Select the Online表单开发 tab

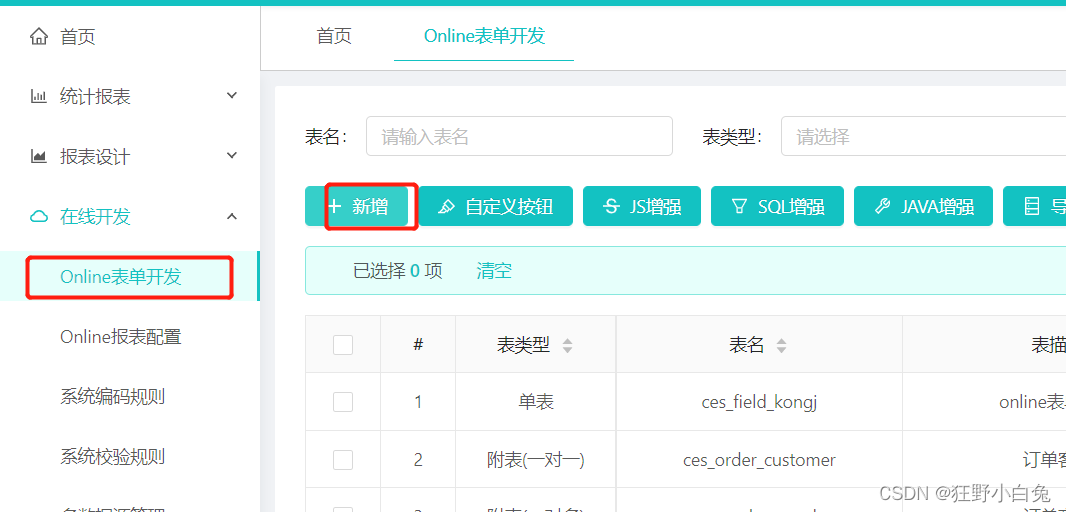coord(484,36)
